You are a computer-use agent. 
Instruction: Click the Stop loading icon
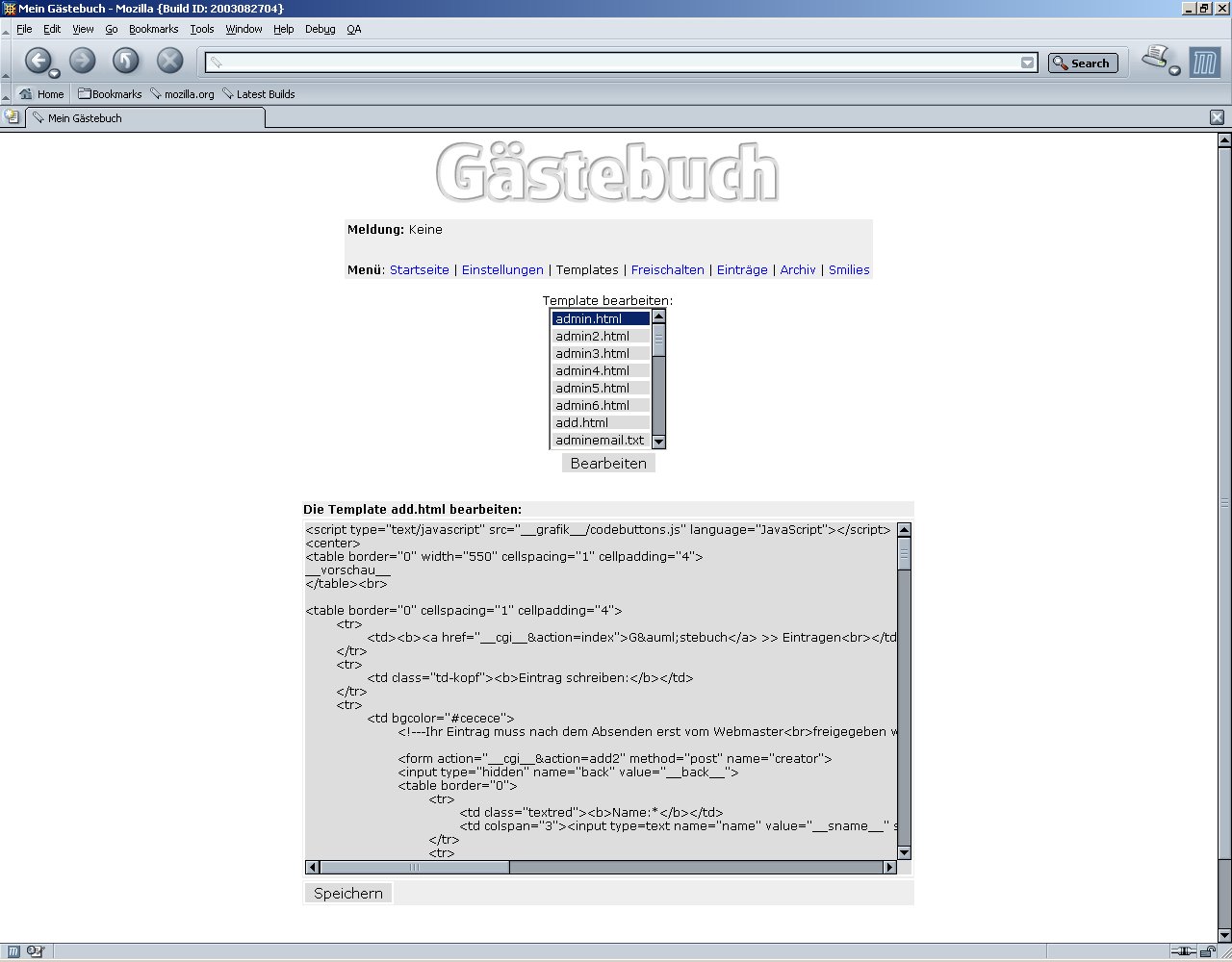[x=169, y=61]
